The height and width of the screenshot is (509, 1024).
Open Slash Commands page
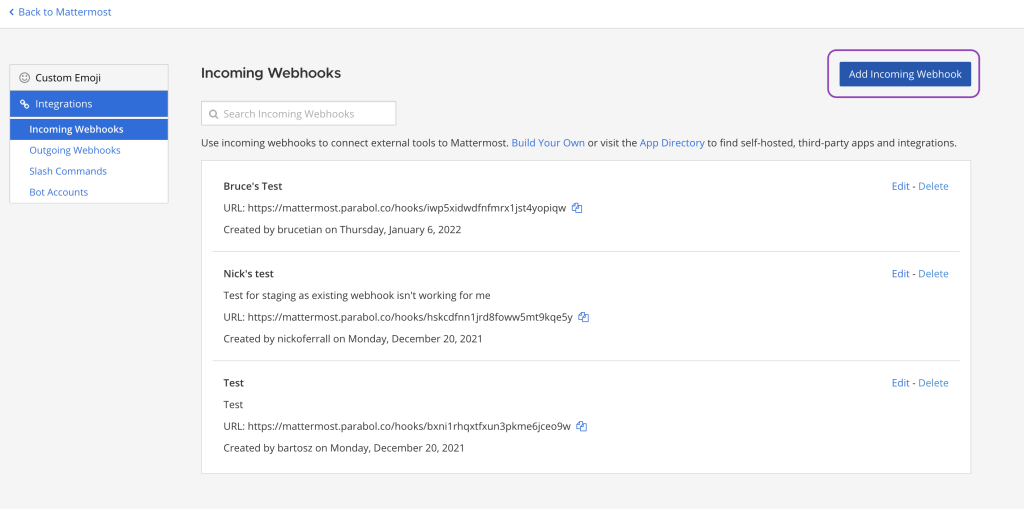[x=68, y=171]
